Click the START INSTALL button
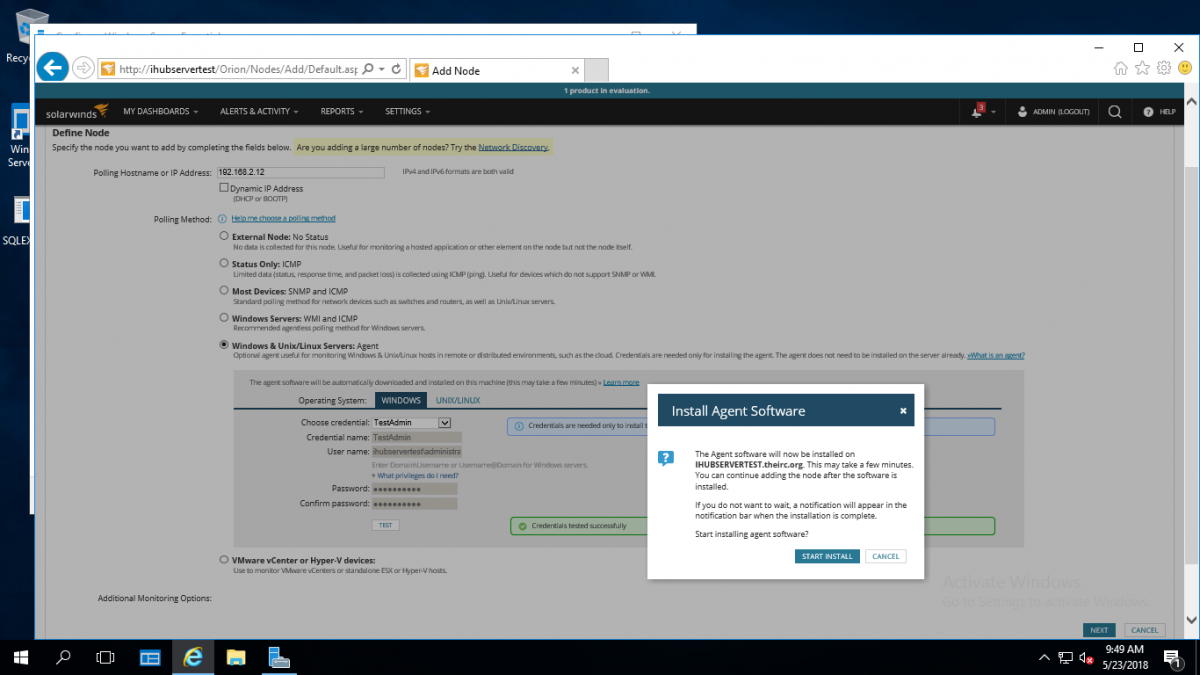Image resolution: width=1200 pixels, height=675 pixels. [827, 556]
